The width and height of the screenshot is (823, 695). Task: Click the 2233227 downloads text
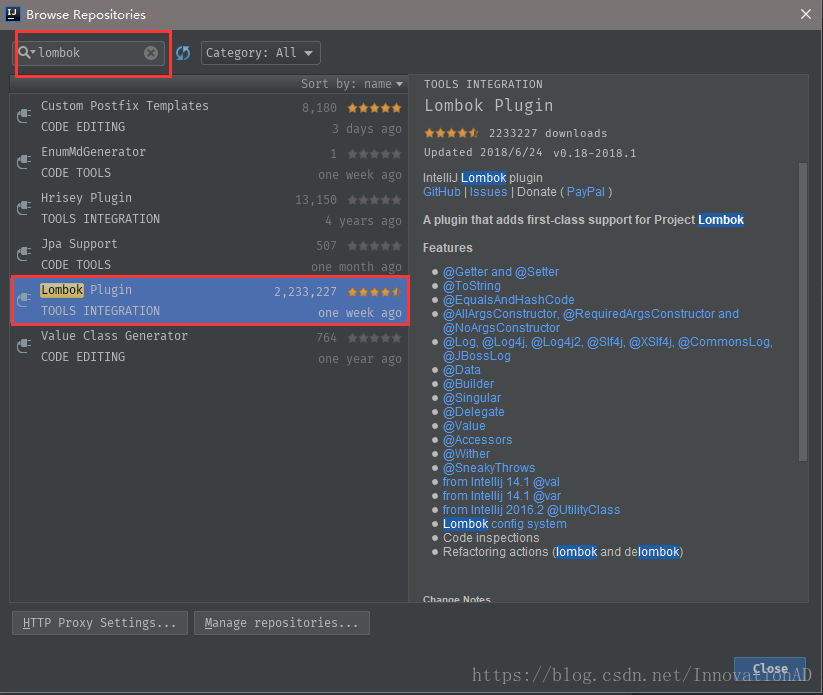[547, 133]
